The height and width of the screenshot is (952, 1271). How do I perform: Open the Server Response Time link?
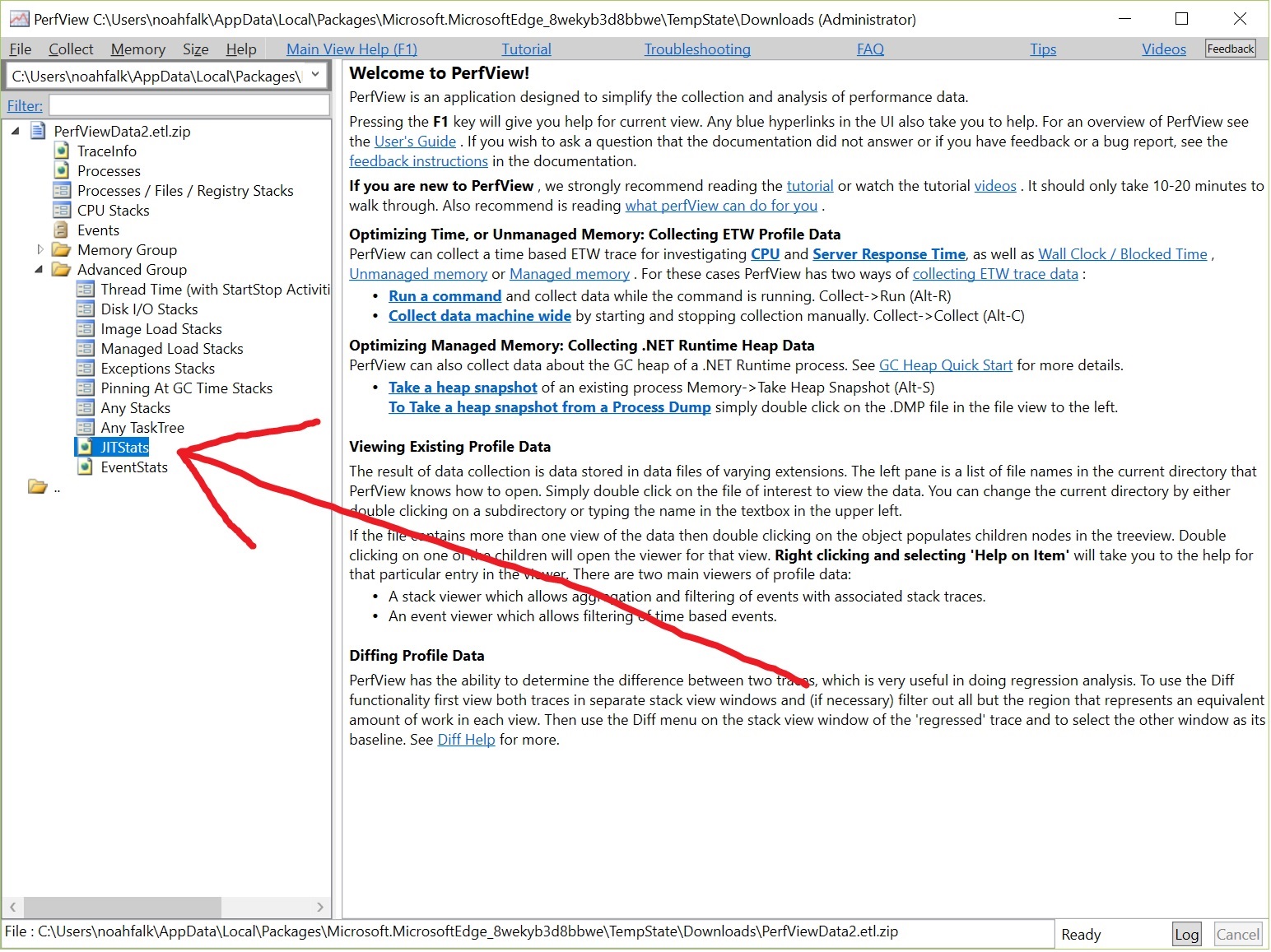(889, 254)
